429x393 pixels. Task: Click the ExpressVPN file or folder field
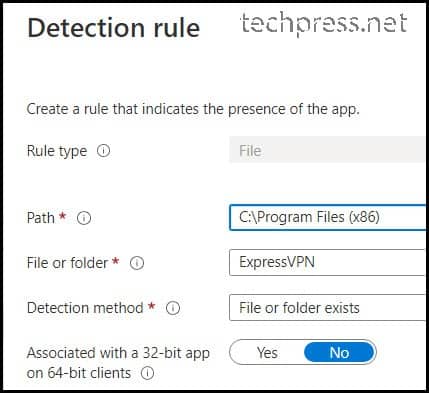pyautogui.click(x=327, y=262)
